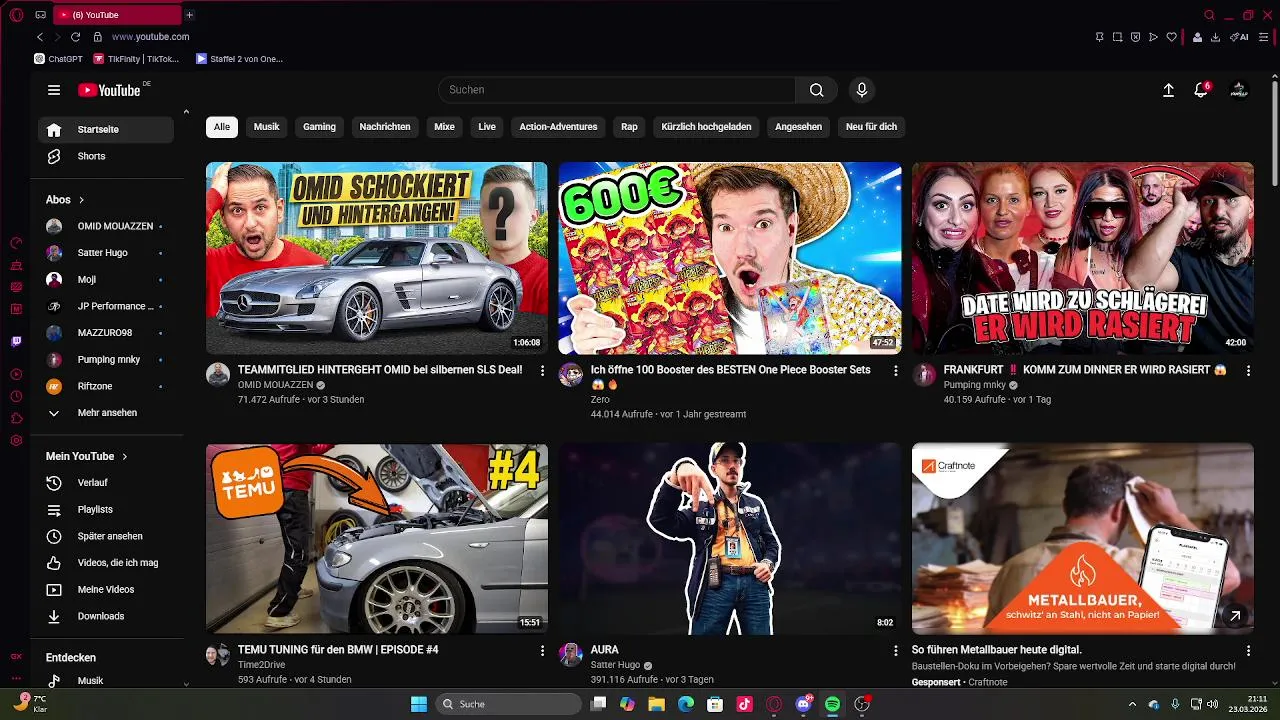Start voice search with the microphone

point(862,90)
